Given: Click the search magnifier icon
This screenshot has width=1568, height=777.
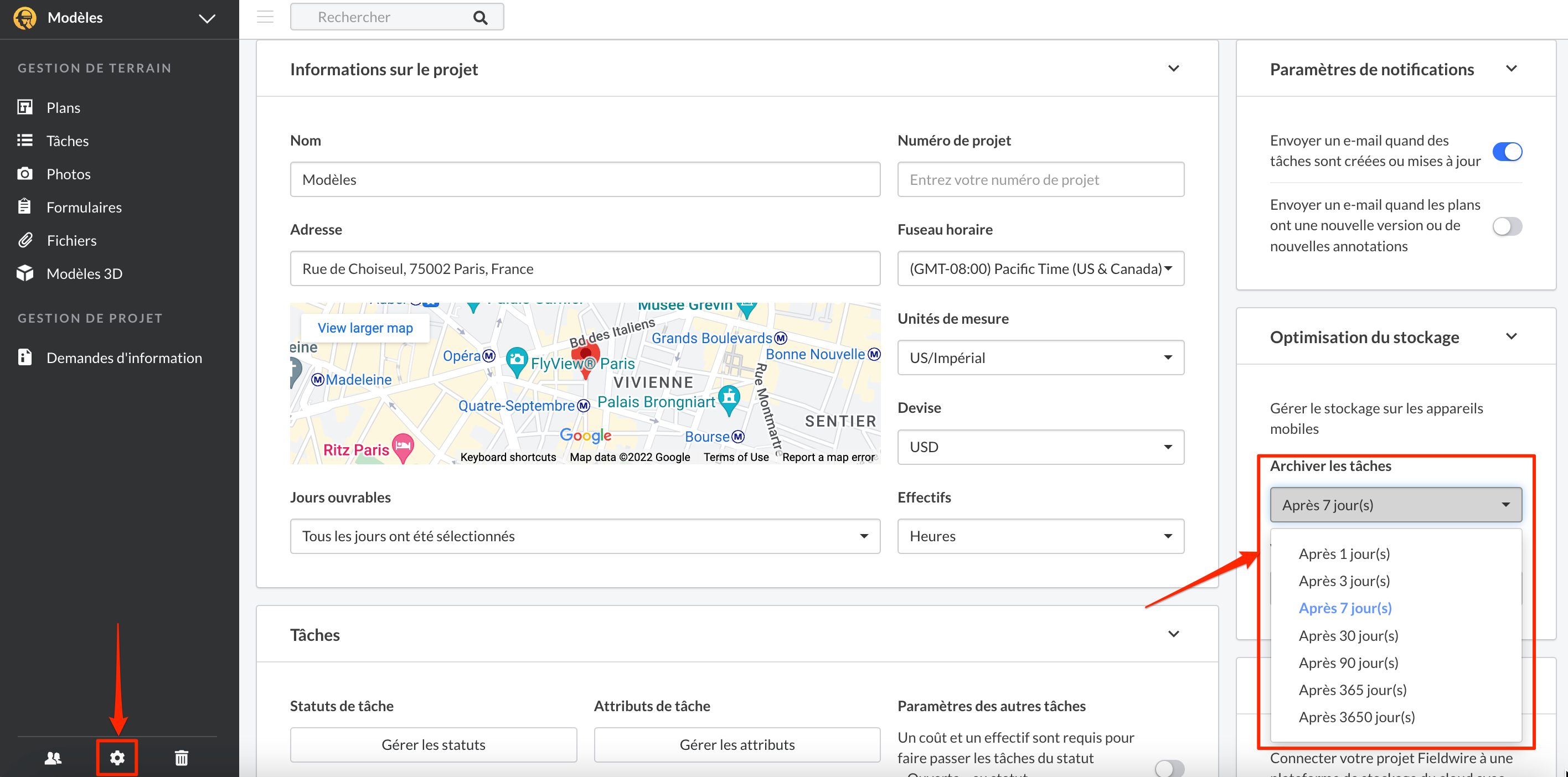Looking at the screenshot, I should pos(480,18).
